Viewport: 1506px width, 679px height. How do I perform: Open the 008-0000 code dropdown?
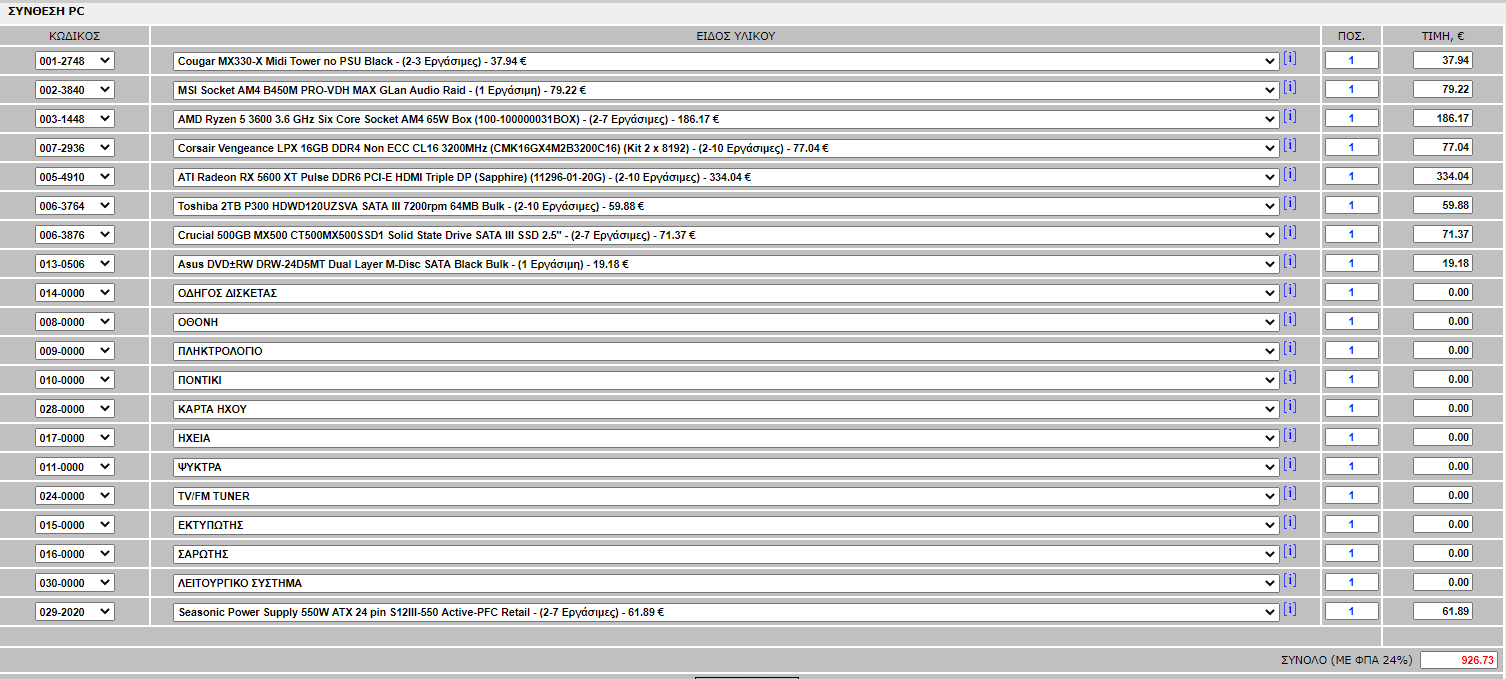click(75, 322)
